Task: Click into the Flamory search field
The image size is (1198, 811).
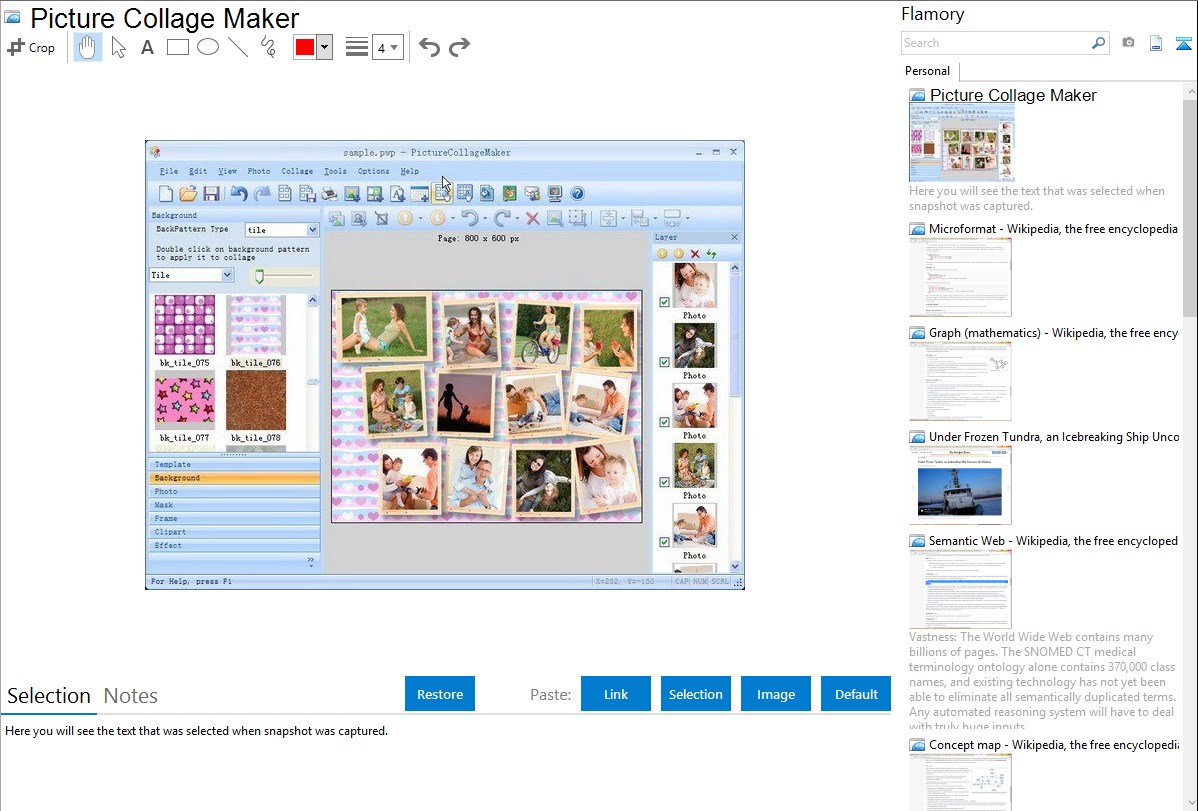Action: (x=995, y=43)
